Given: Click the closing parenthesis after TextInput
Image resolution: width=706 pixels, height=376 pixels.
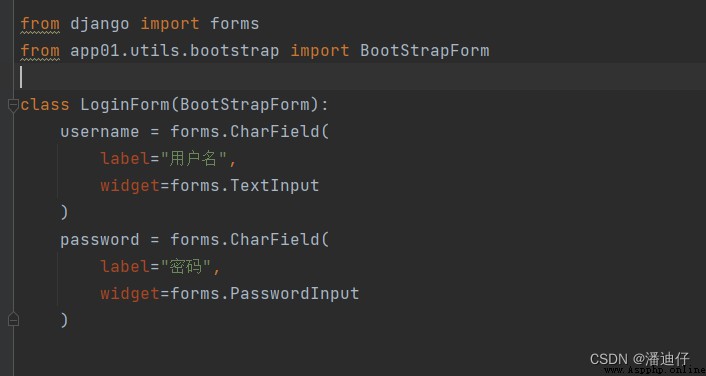Looking at the screenshot, I should 64,213.
